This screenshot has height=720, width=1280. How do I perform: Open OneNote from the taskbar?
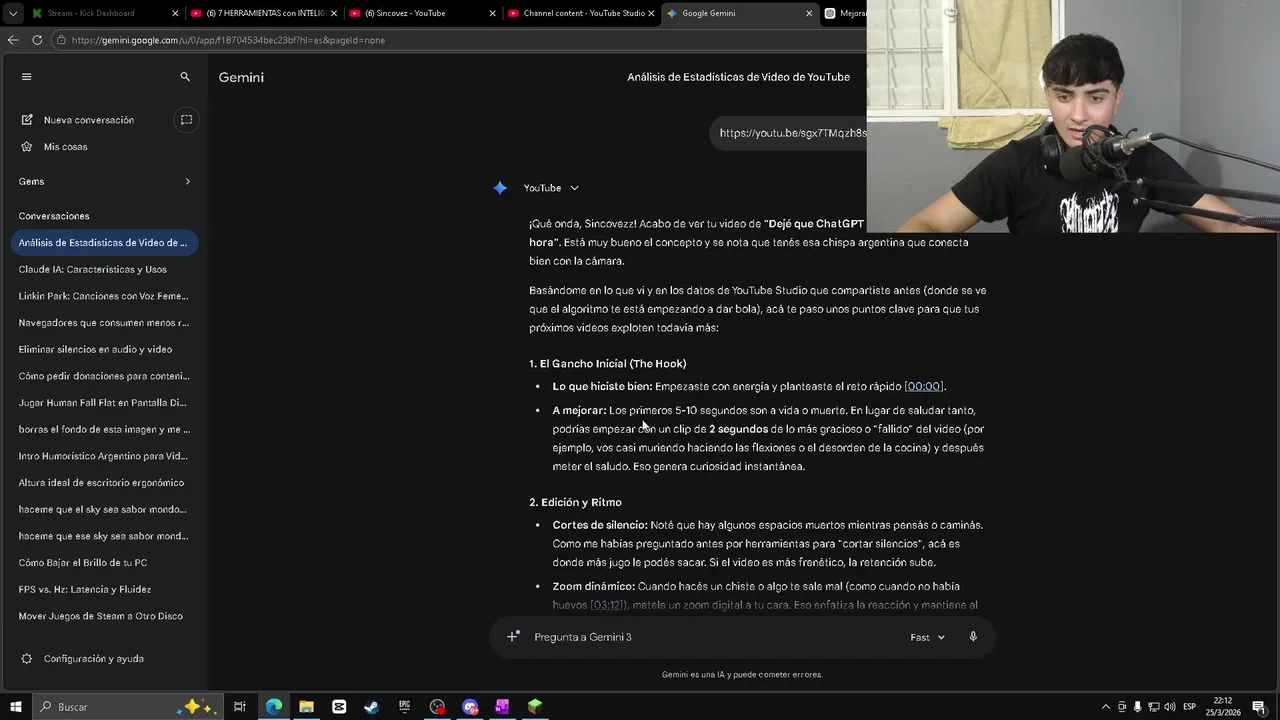click(502, 707)
